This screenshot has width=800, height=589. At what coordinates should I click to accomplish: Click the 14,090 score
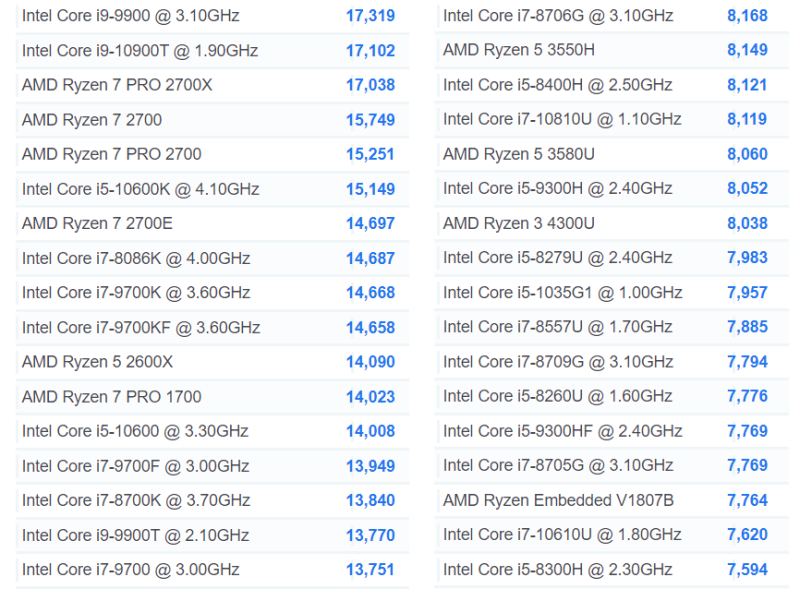pos(370,362)
